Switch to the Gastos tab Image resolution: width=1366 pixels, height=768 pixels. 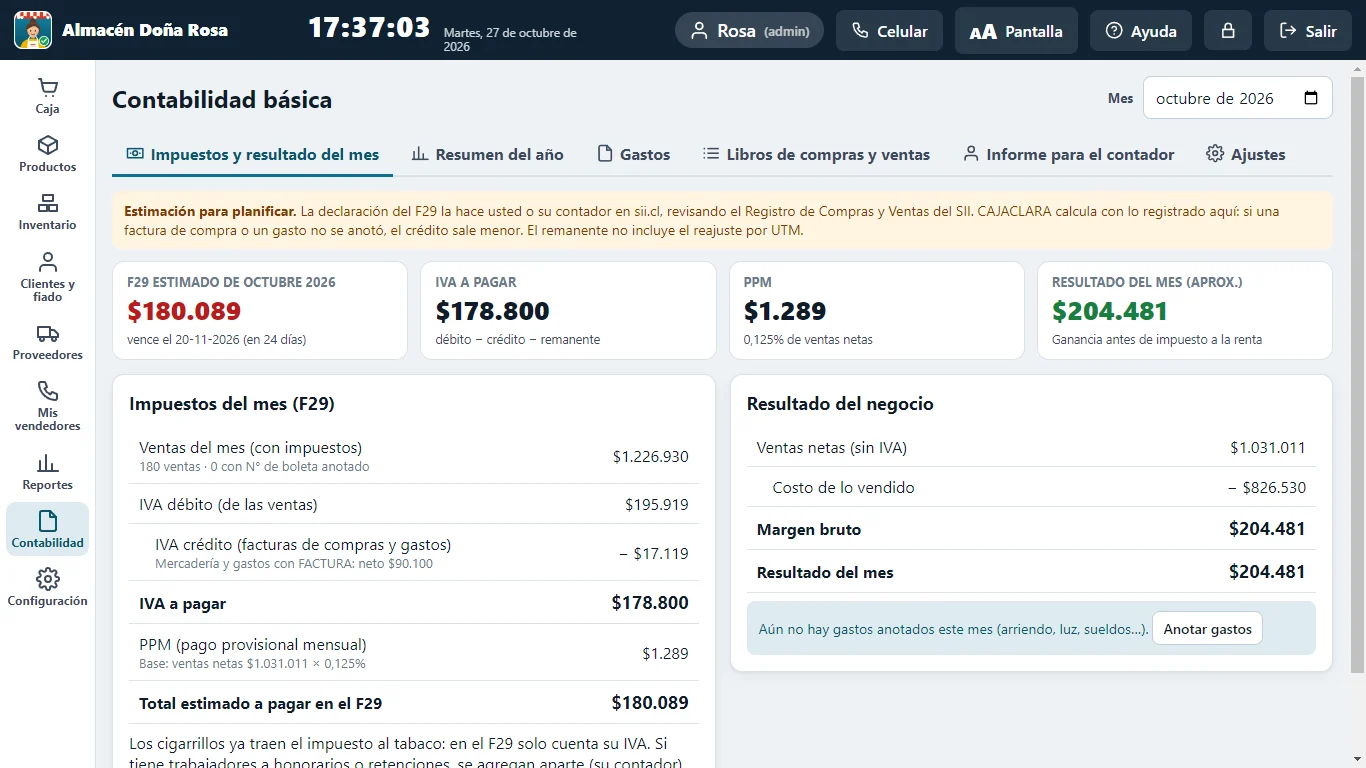point(633,154)
